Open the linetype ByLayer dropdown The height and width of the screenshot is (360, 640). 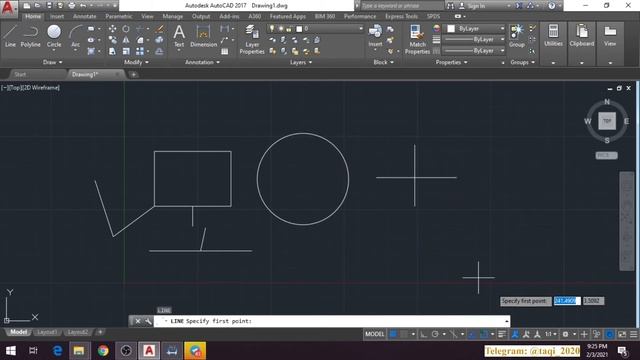pos(474,51)
